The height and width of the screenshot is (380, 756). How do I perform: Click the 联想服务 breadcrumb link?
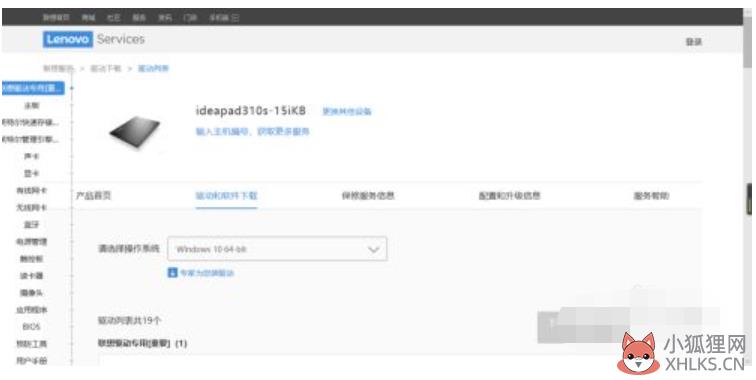[x=59, y=68]
